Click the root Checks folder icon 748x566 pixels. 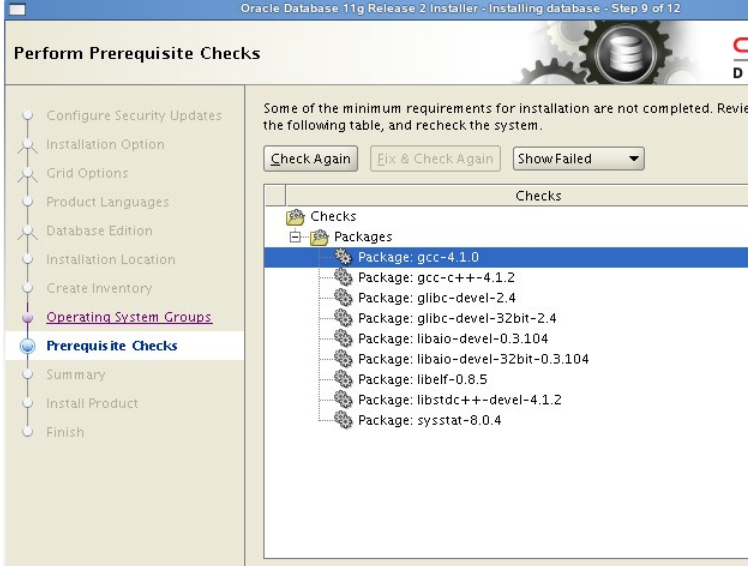(294, 216)
